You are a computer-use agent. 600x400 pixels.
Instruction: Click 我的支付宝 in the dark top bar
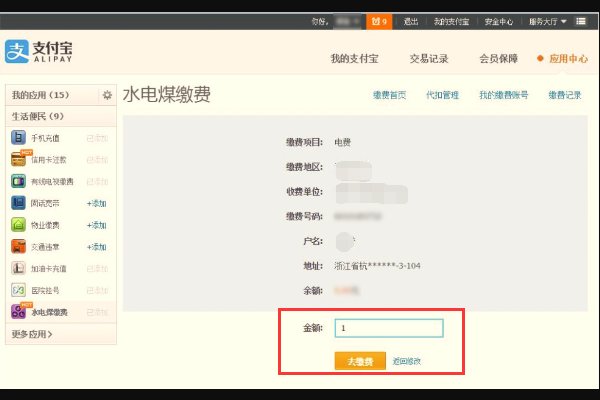click(451, 21)
